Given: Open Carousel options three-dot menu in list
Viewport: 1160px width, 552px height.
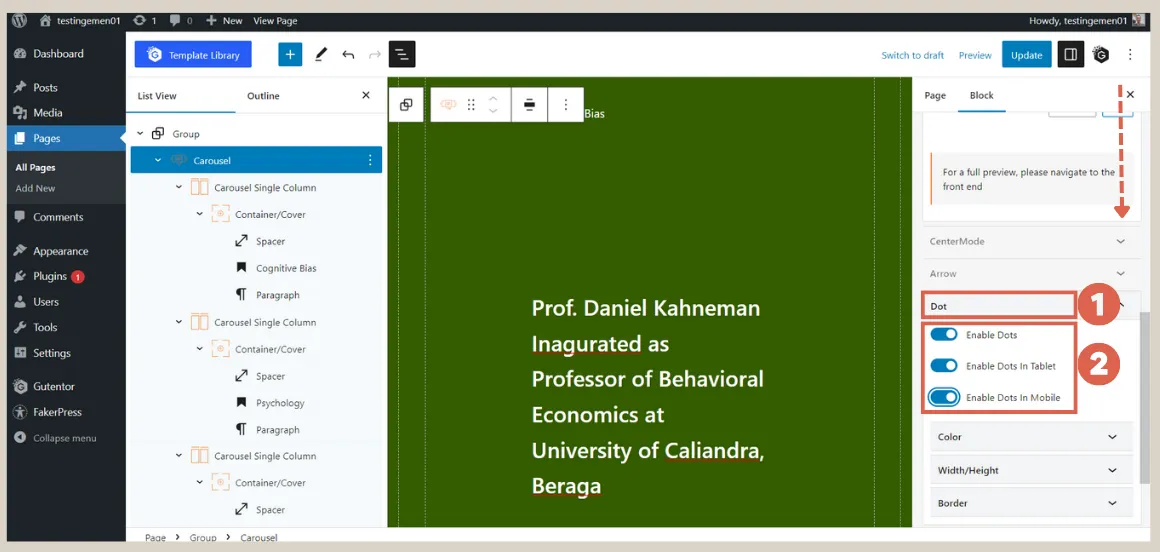Looking at the screenshot, I should (370, 160).
